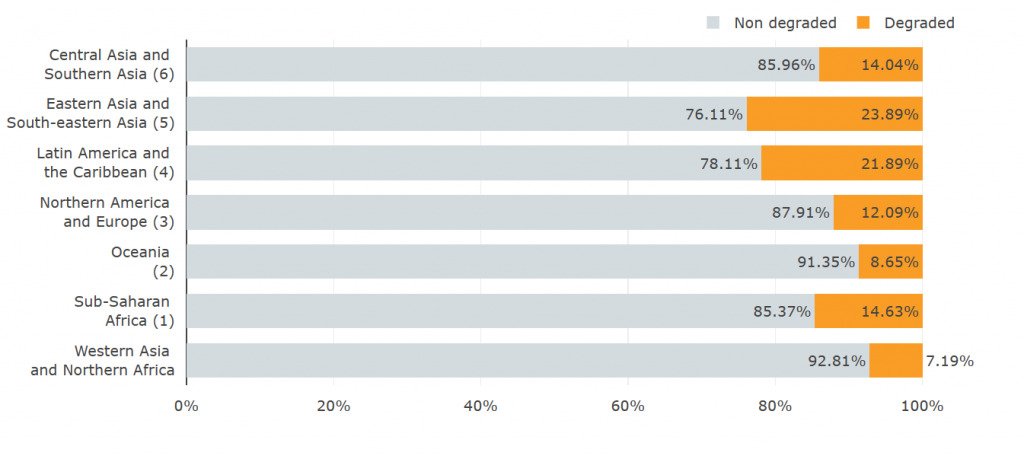Click the Sub-Saharan Africa (1) category label
This screenshot has height=459, width=1024.
click(x=122, y=311)
